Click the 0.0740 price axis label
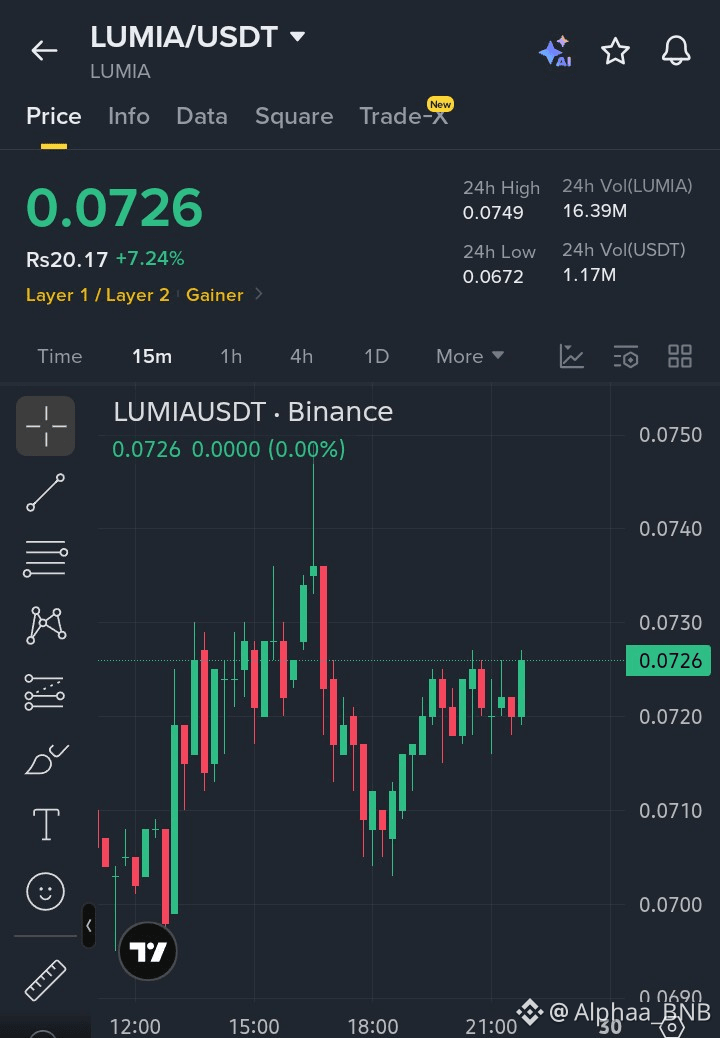Image resolution: width=720 pixels, height=1038 pixels. point(670,529)
